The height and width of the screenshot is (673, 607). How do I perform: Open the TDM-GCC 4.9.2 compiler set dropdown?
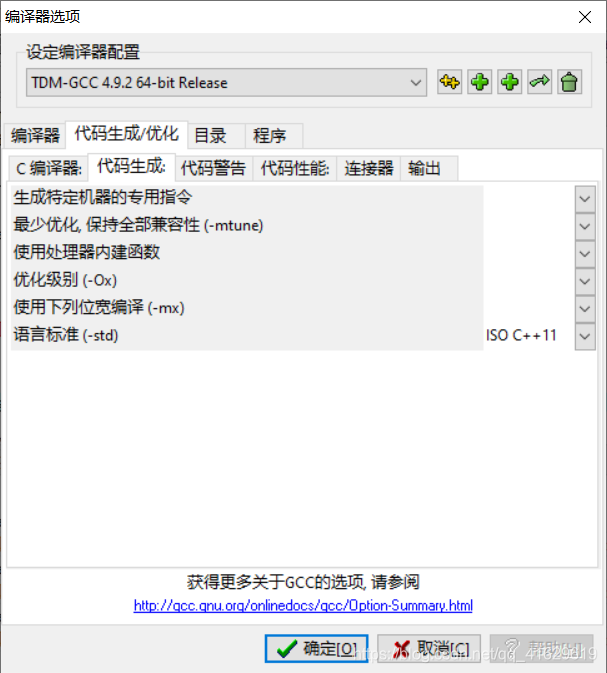tap(226, 82)
